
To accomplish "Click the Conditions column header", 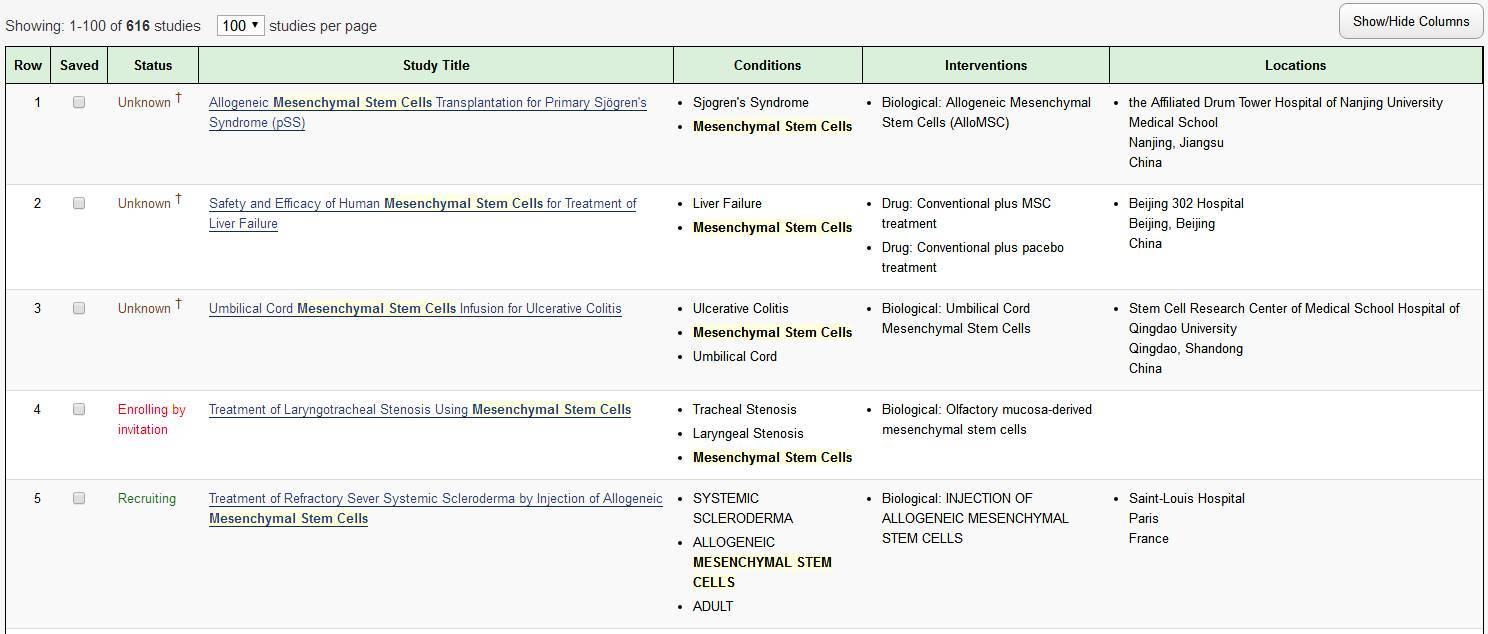I will coord(767,65).
